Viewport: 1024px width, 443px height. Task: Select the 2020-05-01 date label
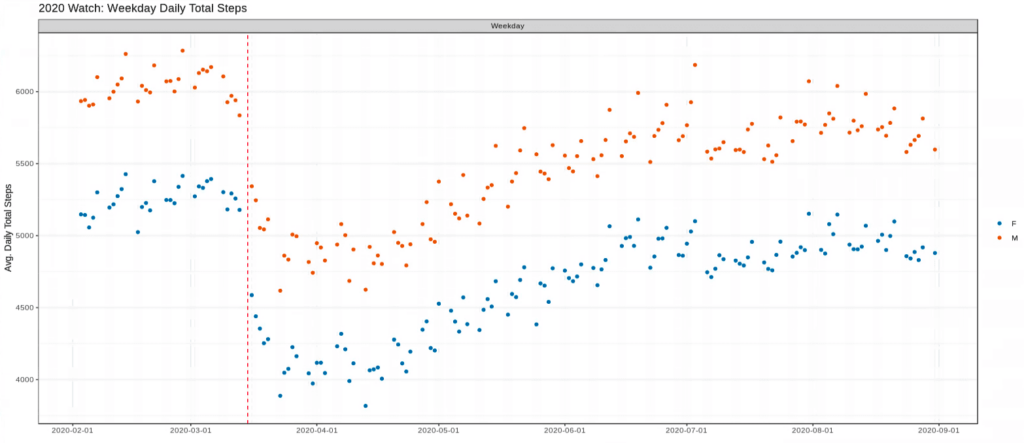pos(440,430)
